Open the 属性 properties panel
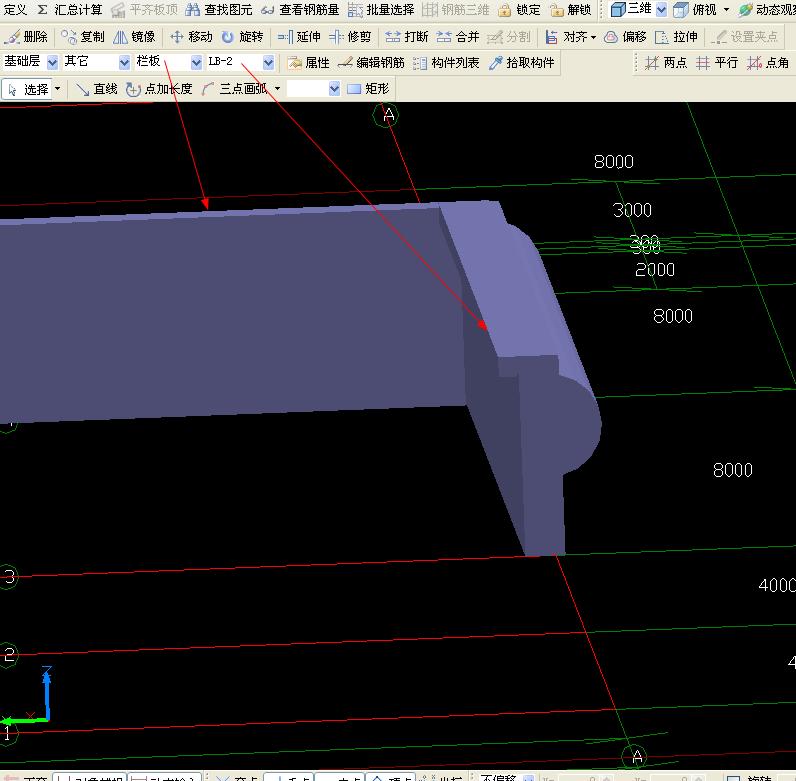796x781 pixels. [309, 62]
